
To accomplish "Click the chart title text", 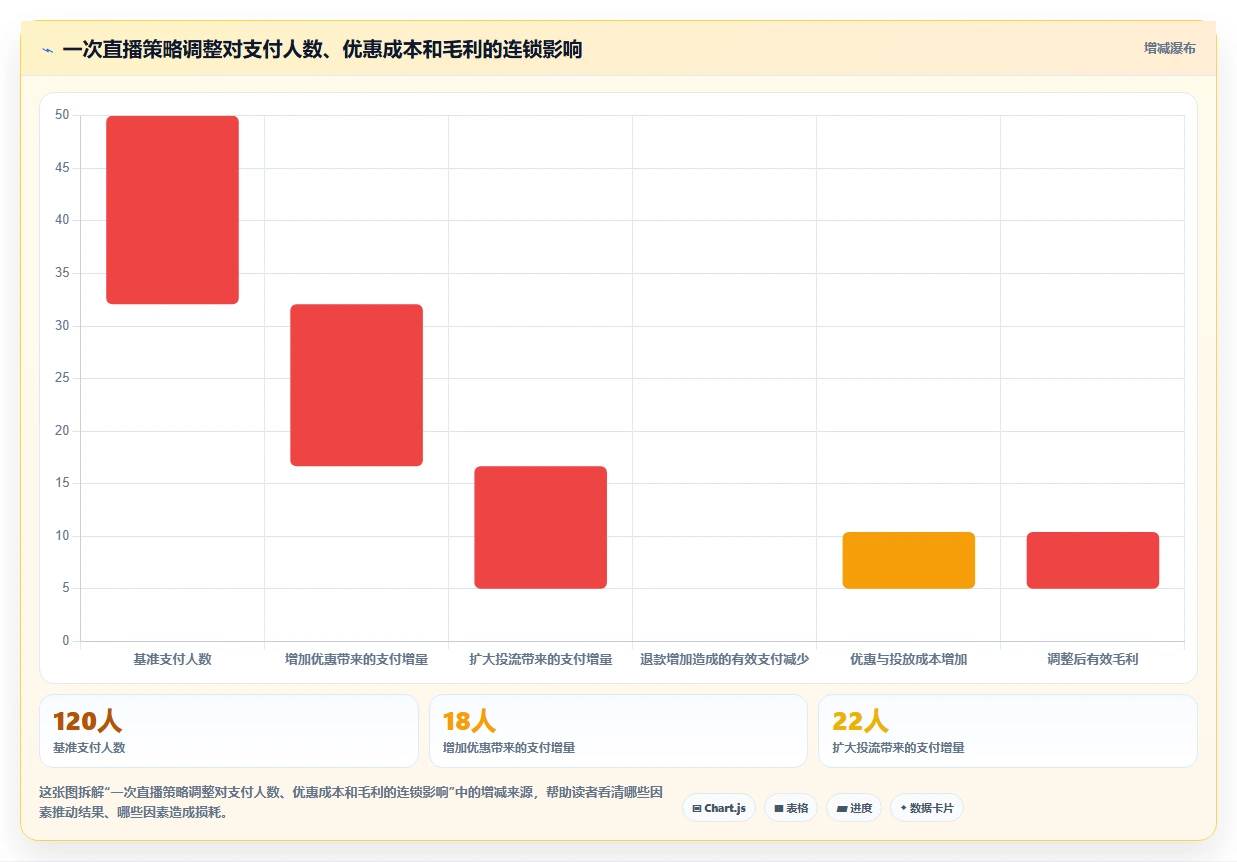I will tap(322, 50).
